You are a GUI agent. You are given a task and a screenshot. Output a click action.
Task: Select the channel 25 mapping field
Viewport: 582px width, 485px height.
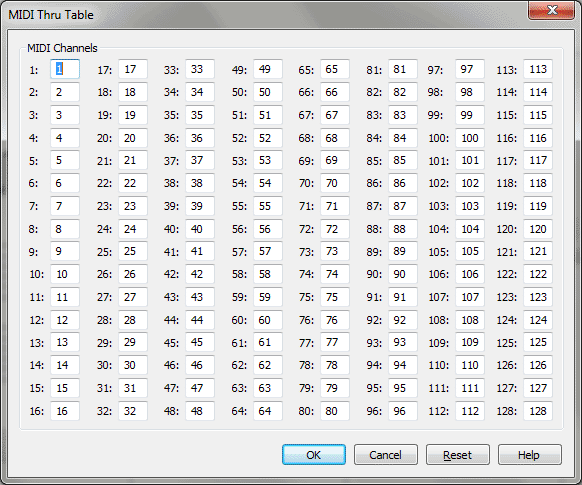[133, 251]
